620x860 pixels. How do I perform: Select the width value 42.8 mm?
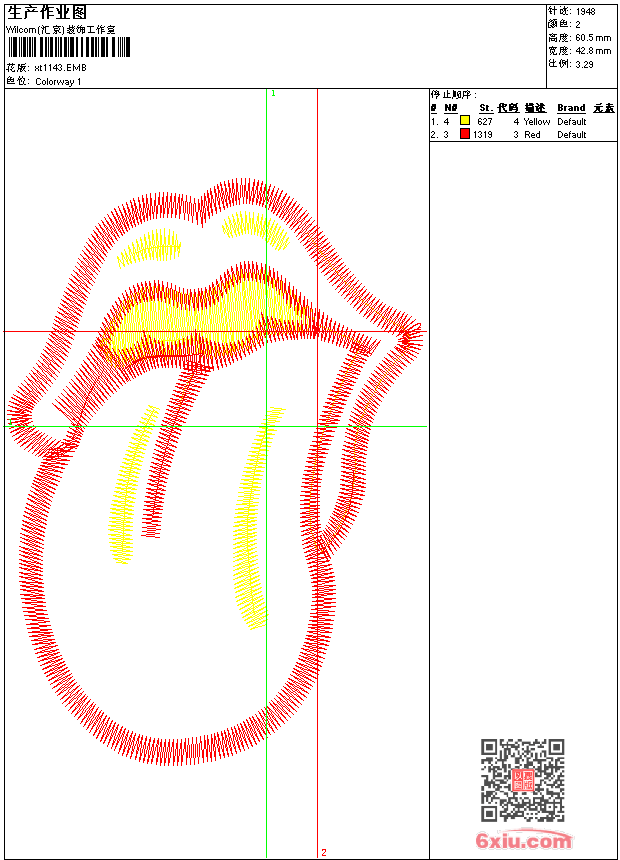tap(593, 51)
